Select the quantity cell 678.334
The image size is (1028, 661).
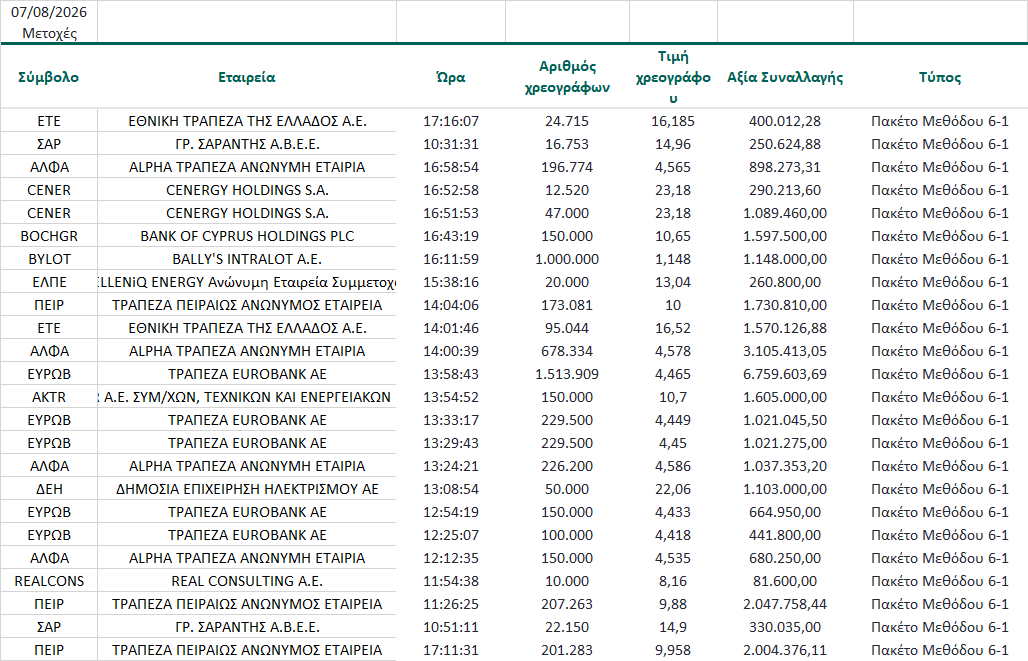tap(567, 351)
